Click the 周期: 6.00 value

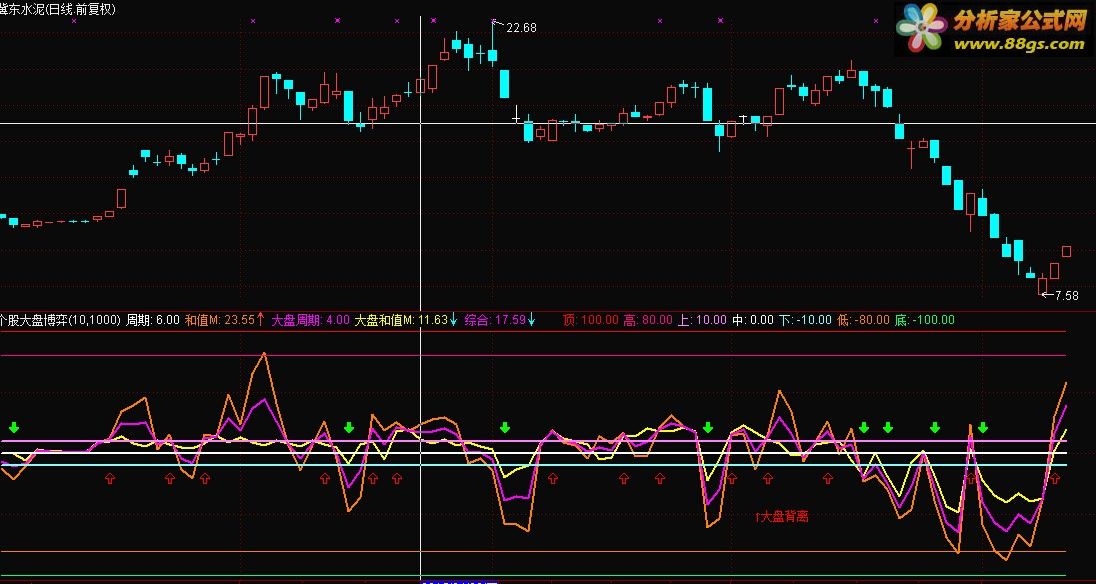pyautogui.click(x=152, y=320)
